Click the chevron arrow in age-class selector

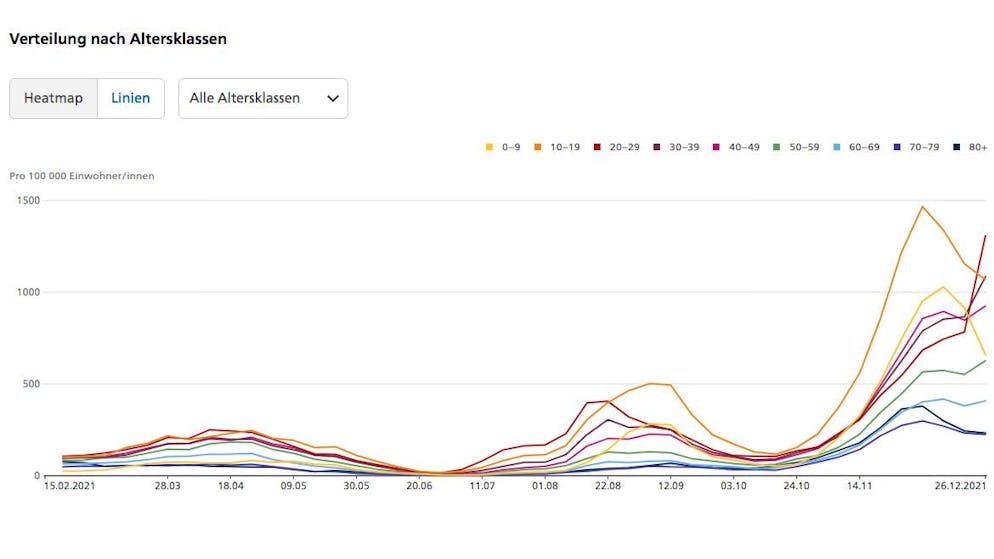332,99
